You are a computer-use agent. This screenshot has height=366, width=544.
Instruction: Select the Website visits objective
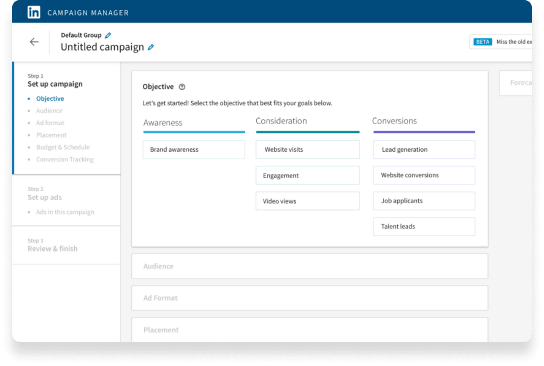308,150
